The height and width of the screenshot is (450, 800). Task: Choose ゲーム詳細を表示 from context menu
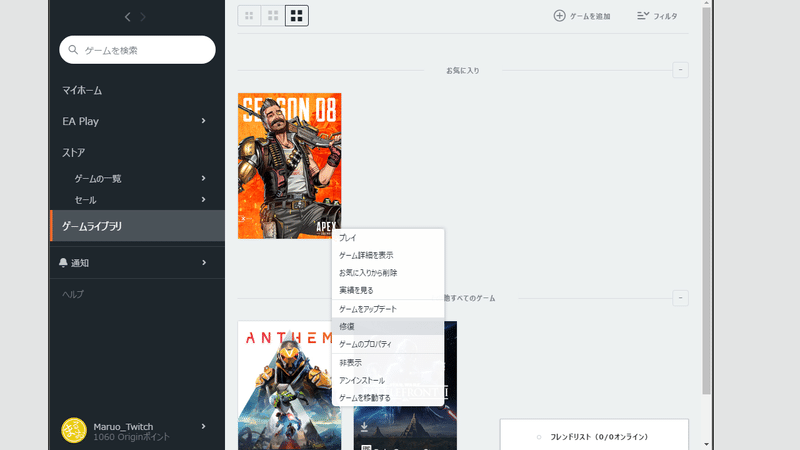point(388,255)
